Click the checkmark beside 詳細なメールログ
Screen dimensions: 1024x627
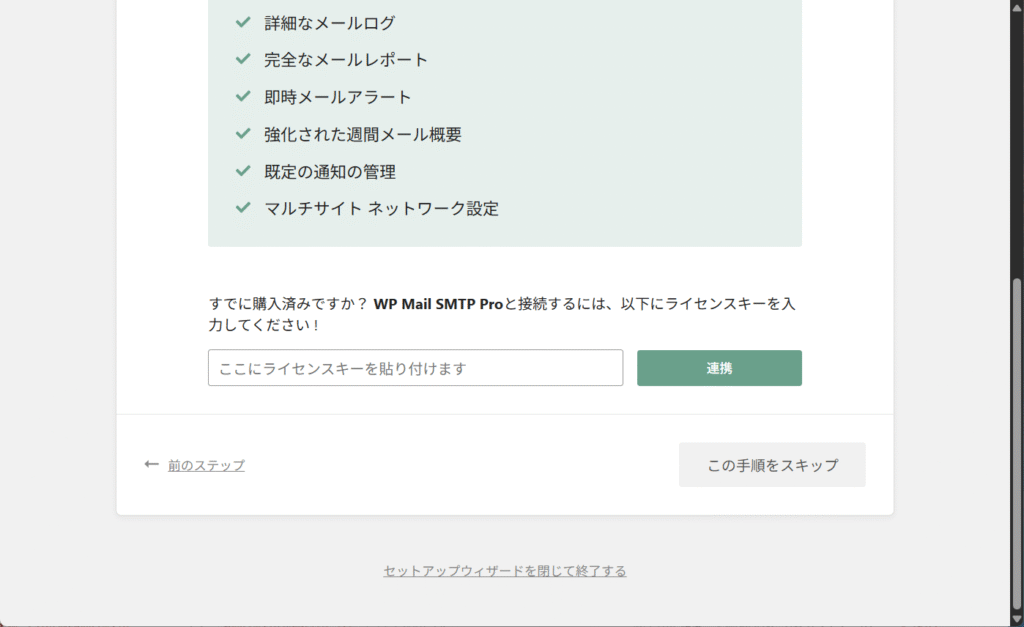[x=242, y=22]
